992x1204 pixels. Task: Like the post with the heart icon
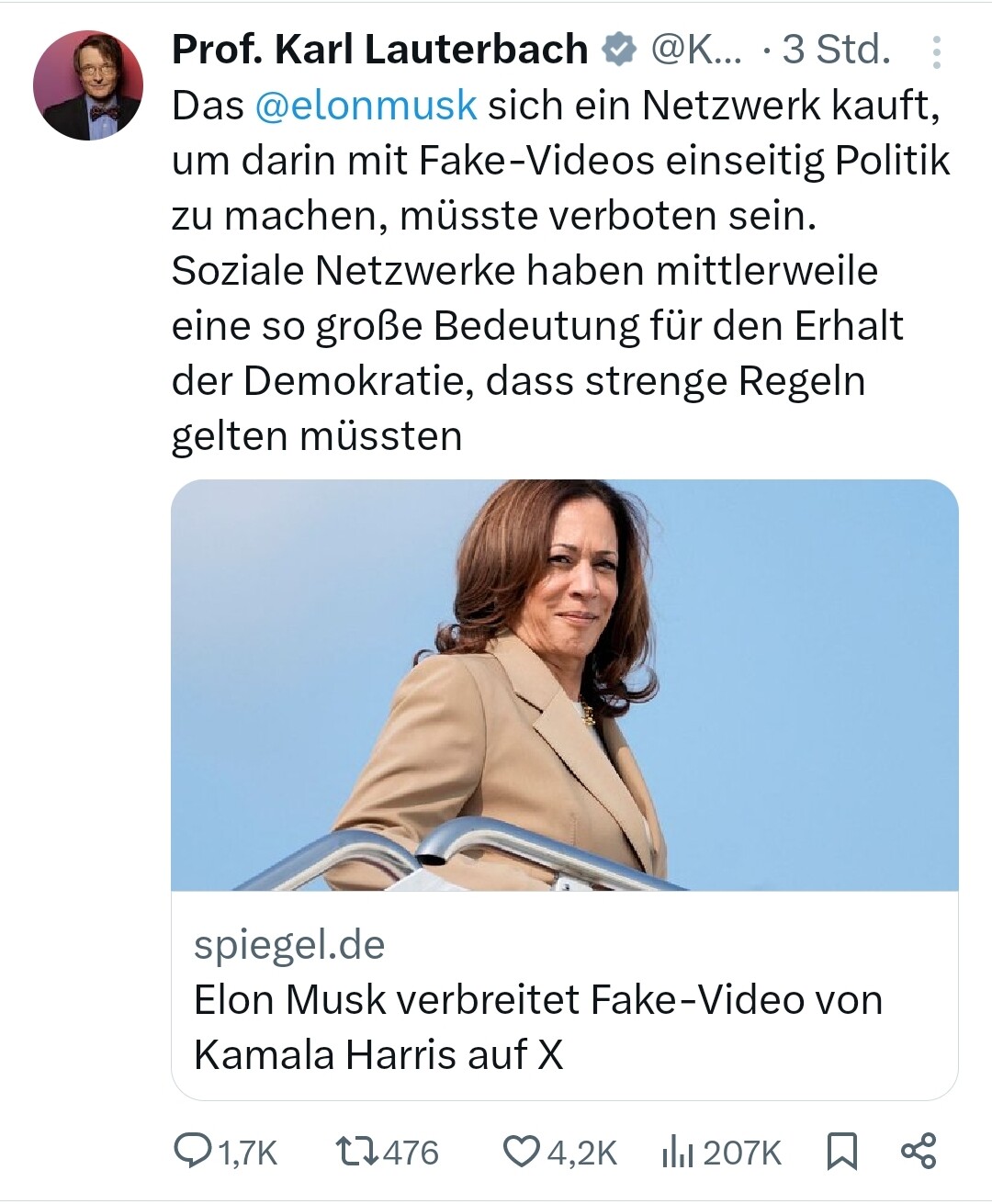pos(521,1151)
